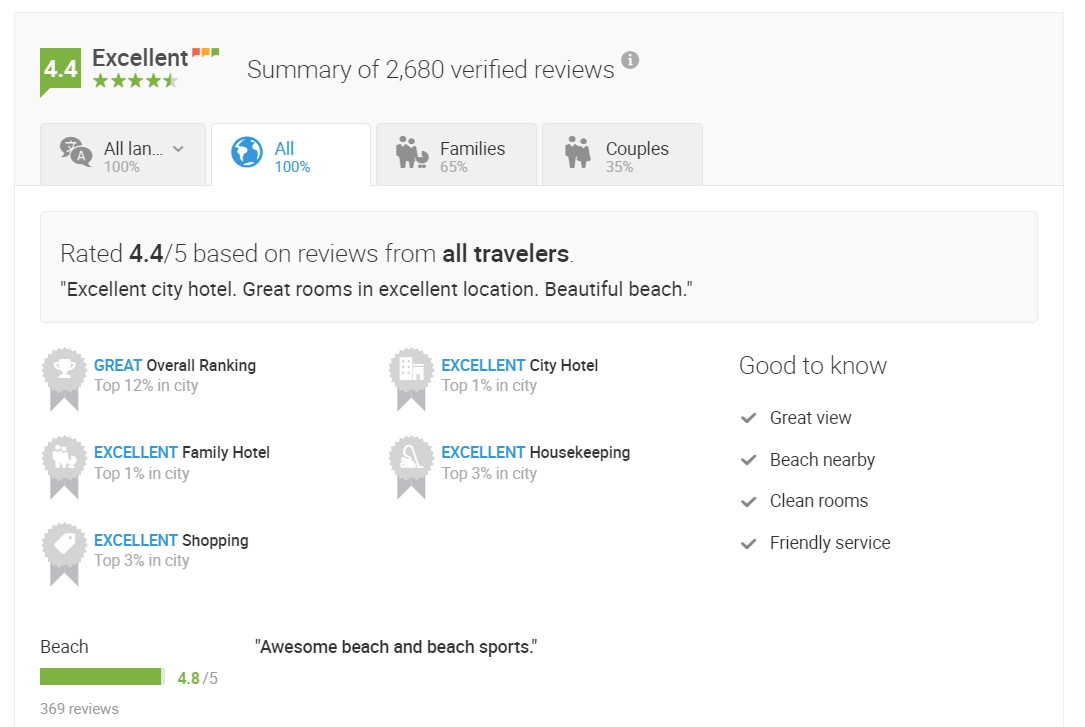Click the Housekeeping vacuum badge icon
This screenshot has width=1085, height=727.
(411, 459)
